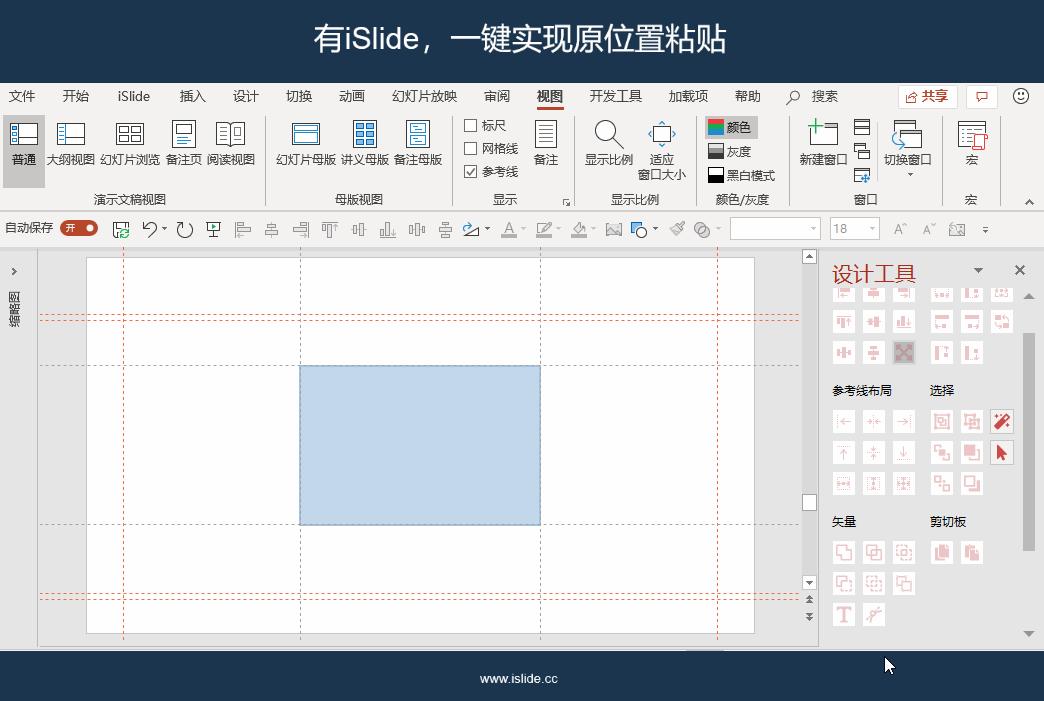The width and height of the screenshot is (1044, 701).
Task: Select the blue rectangle on slide
Action: click(420, 445)
